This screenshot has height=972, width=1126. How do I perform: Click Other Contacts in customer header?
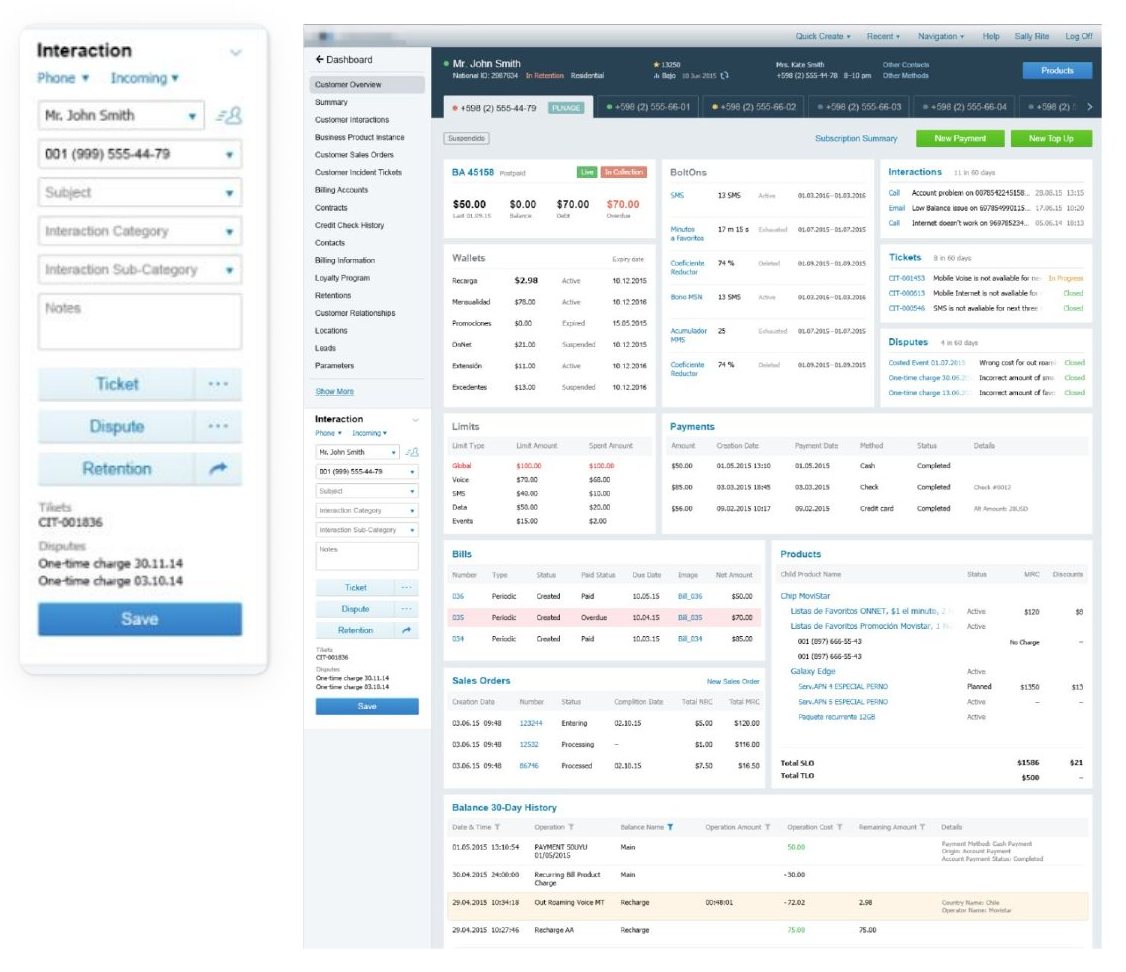(906, 65)
